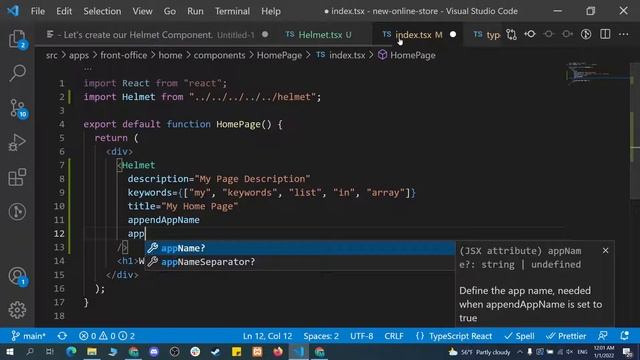Open the Go menu

pos(170,11)
